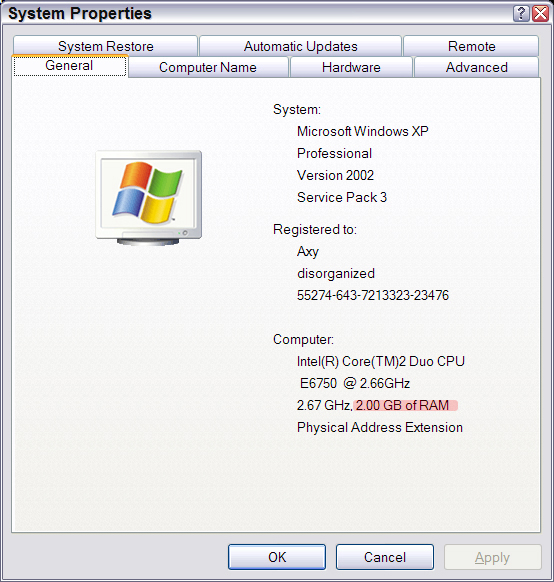554x582 pixels.
Task: Open the Automatic Updates tab
Action: pos(300,46)
